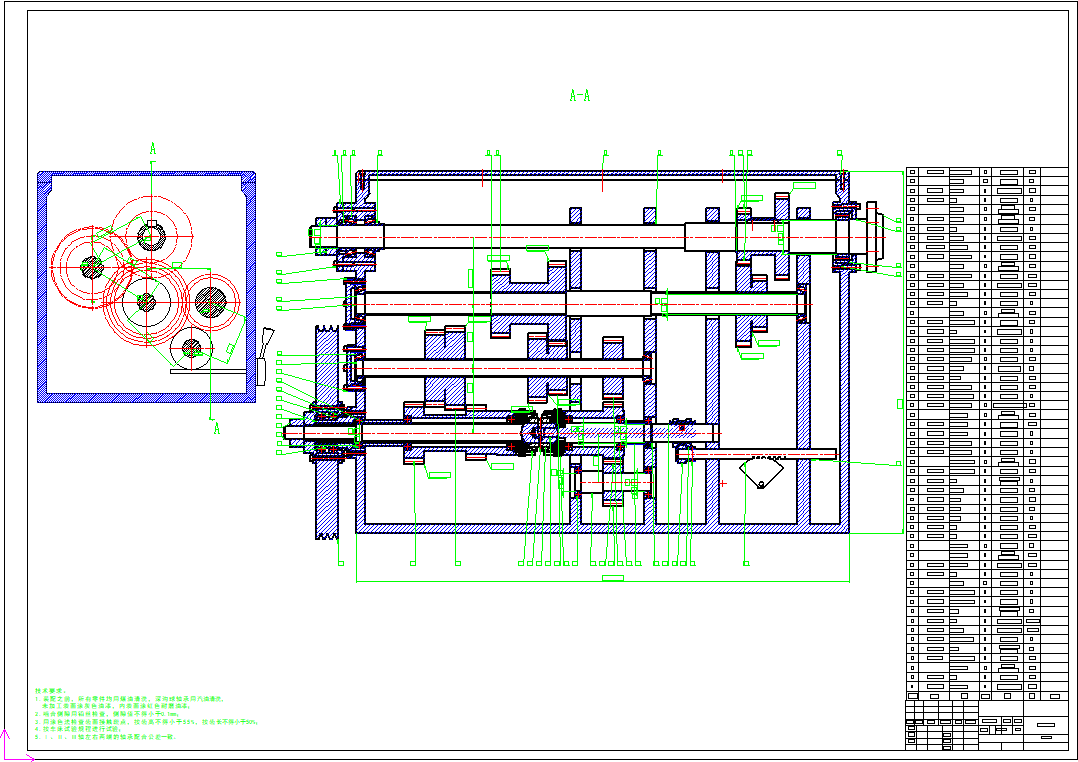Select the hatched right gear in side view

210,301
